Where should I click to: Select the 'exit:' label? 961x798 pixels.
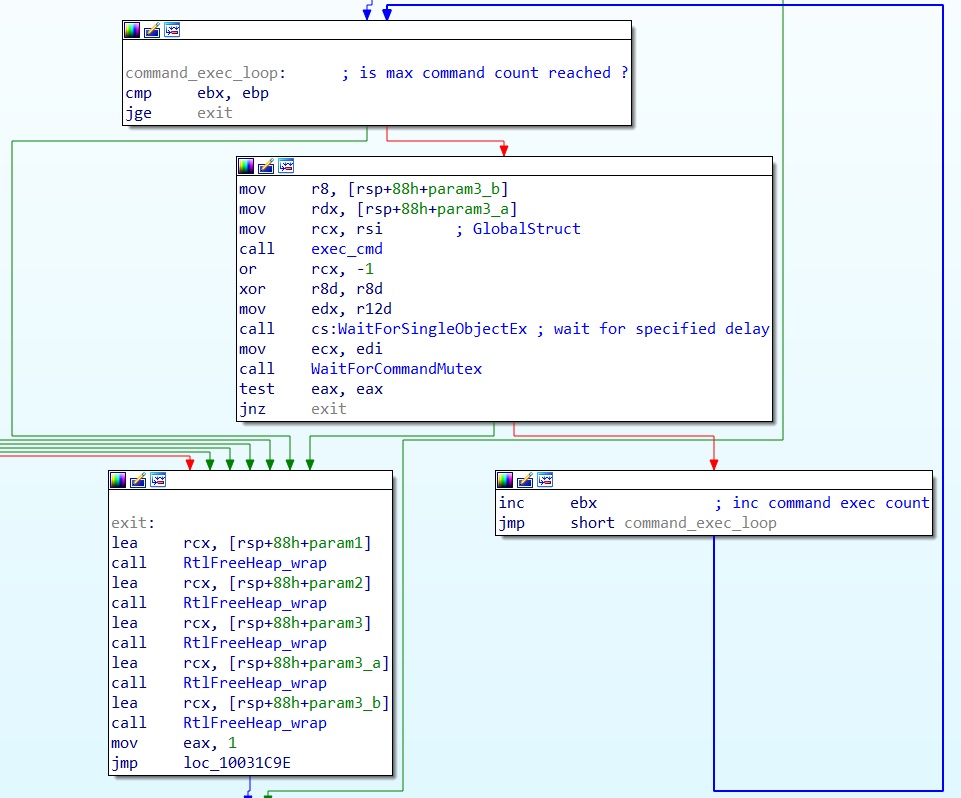click(x=133, y=523)
